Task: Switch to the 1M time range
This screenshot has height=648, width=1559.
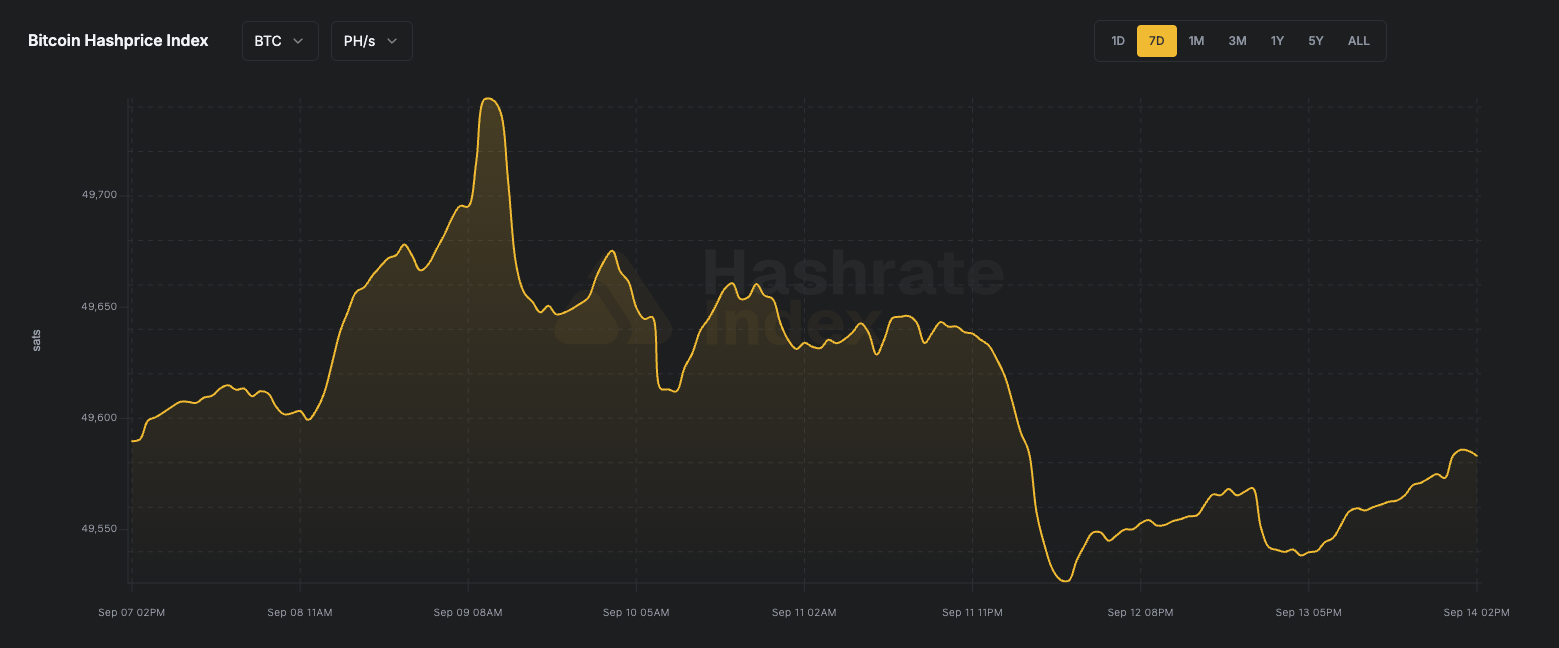Action: coord(1197,41)
